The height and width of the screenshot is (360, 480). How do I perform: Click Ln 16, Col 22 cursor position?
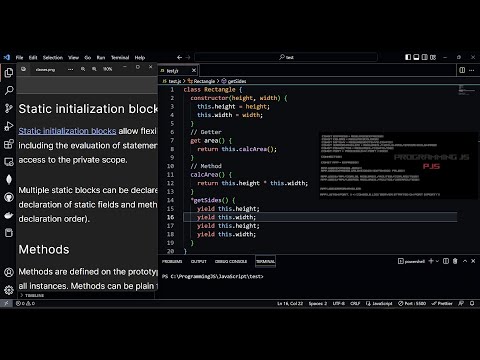[290, 303]
